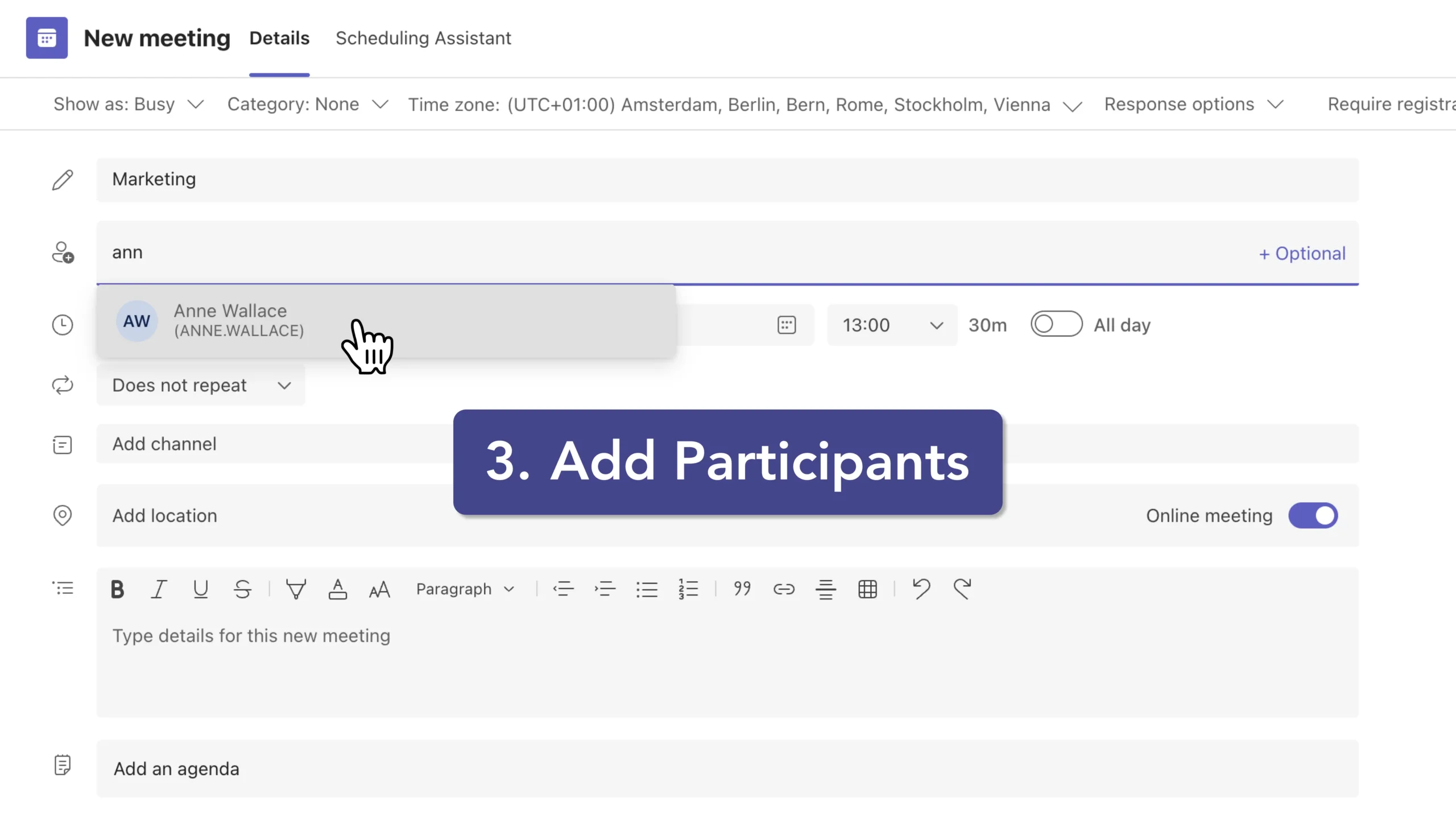Expand the Show as: Busy menu
Screen dimensions: 1456x819
[x=129, y=105]
